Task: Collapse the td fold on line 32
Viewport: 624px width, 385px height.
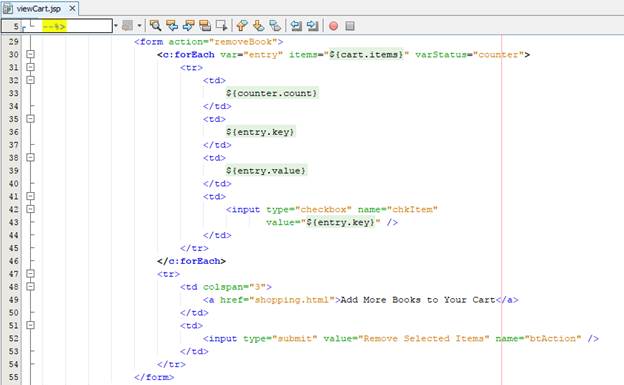Action: coord(30,80)
